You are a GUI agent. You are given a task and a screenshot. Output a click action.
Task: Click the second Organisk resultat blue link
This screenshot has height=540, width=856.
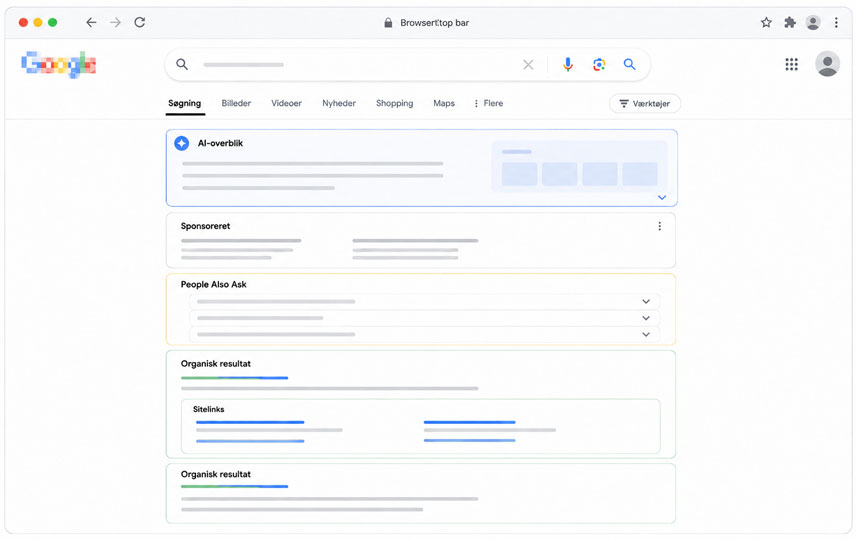coord(234,486)
